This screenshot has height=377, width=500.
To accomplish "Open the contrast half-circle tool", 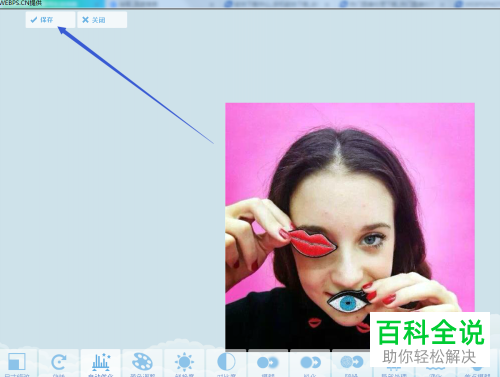I will point(226,362).
